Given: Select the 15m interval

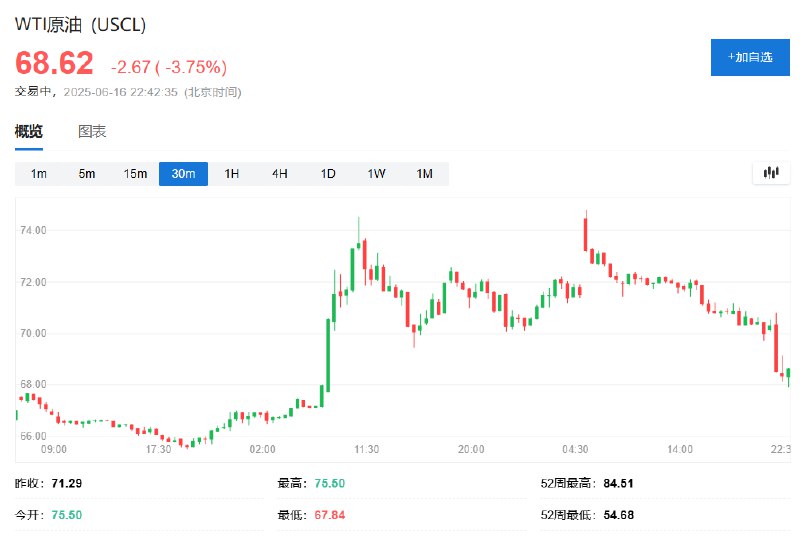Looking at the screenshot, I should click(x=135, y=174).
